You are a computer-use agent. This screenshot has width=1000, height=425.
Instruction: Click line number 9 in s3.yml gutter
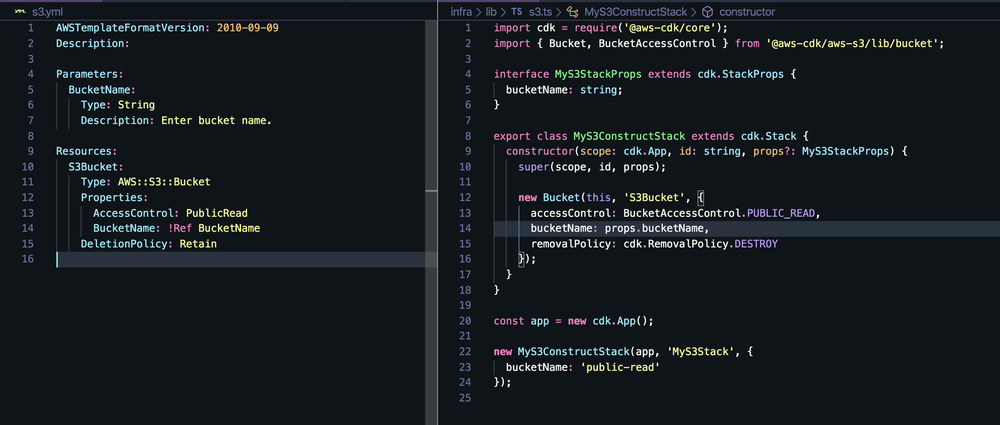[x=30, y=151]
